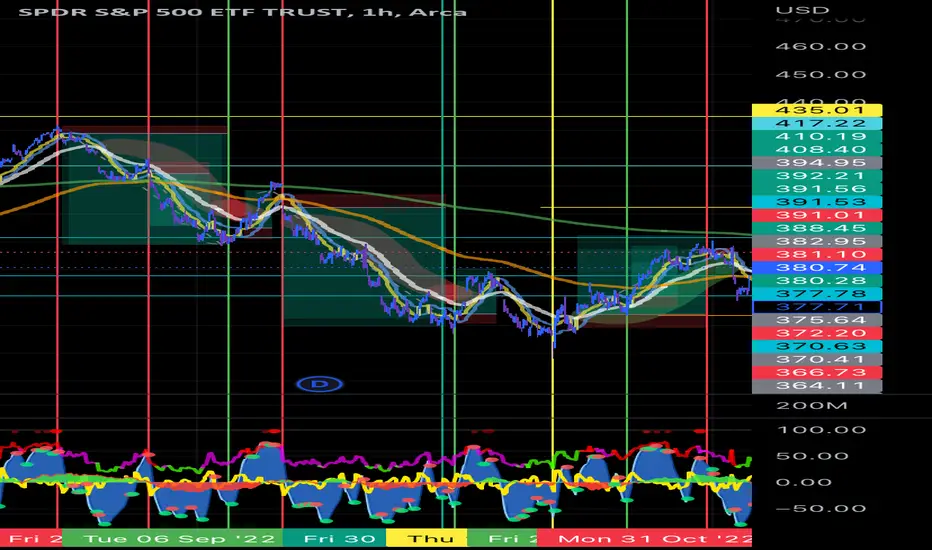The width and height of the screenshot is (932, 550).
Task: Click the 460.00 price axis value
Action: click(x=820, y=46)
